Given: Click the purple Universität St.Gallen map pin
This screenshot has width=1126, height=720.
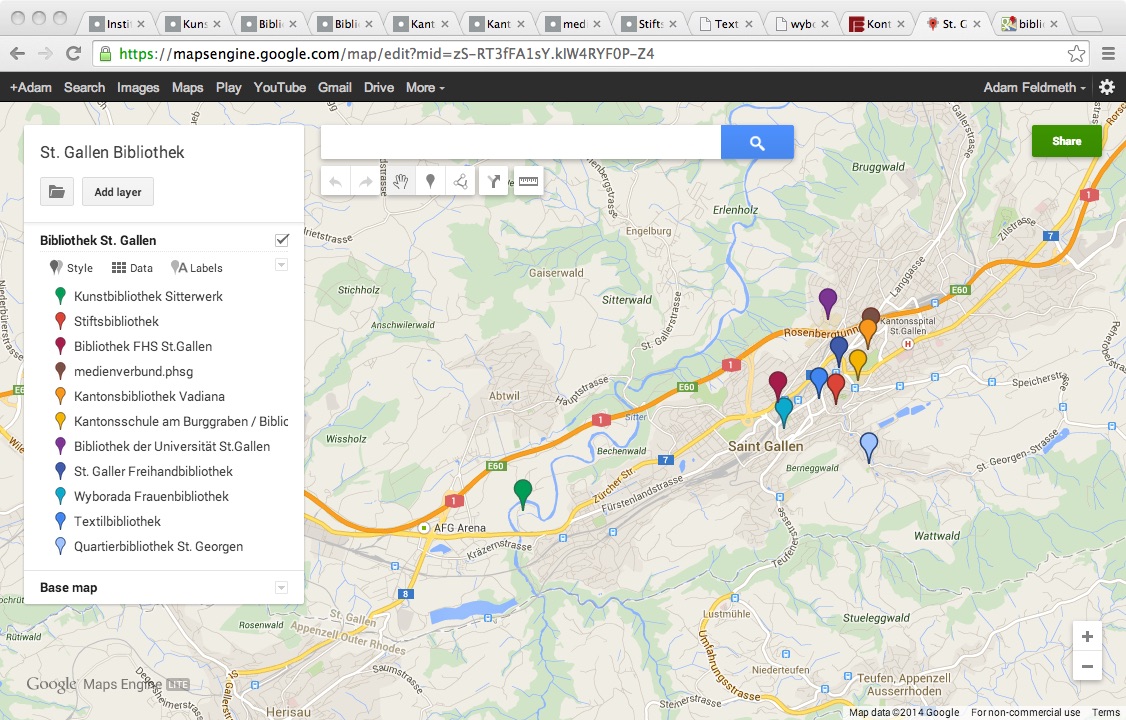Looking at the screenshot, I should coord(827,299).
